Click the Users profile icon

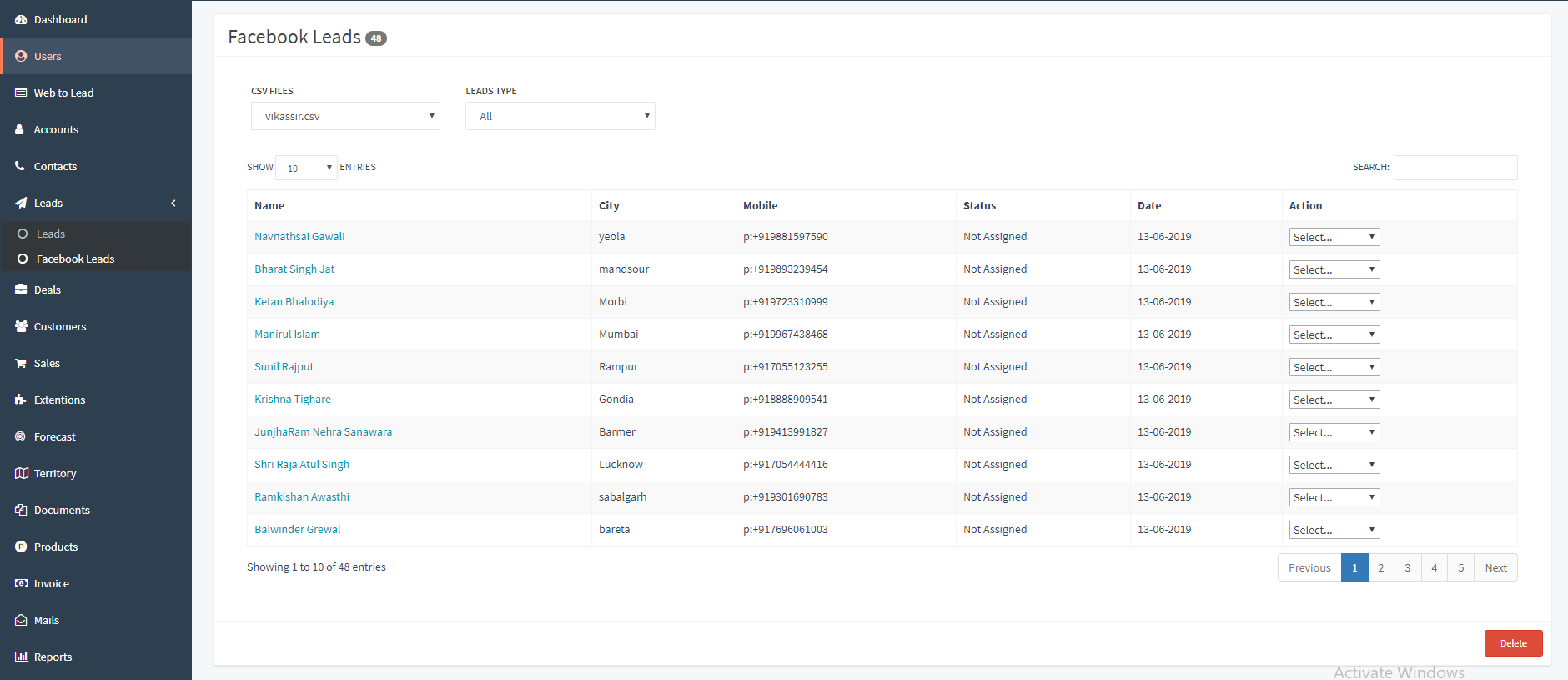click(21, 56)
